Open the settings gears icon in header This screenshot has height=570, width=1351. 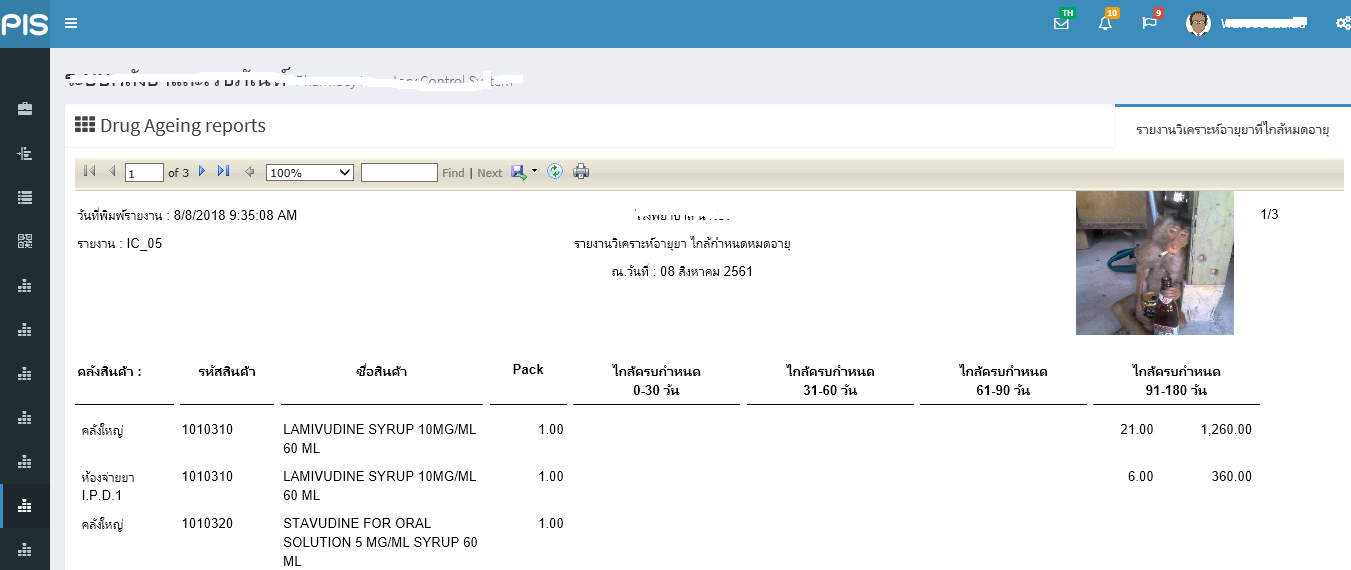tap(1342, 24)
